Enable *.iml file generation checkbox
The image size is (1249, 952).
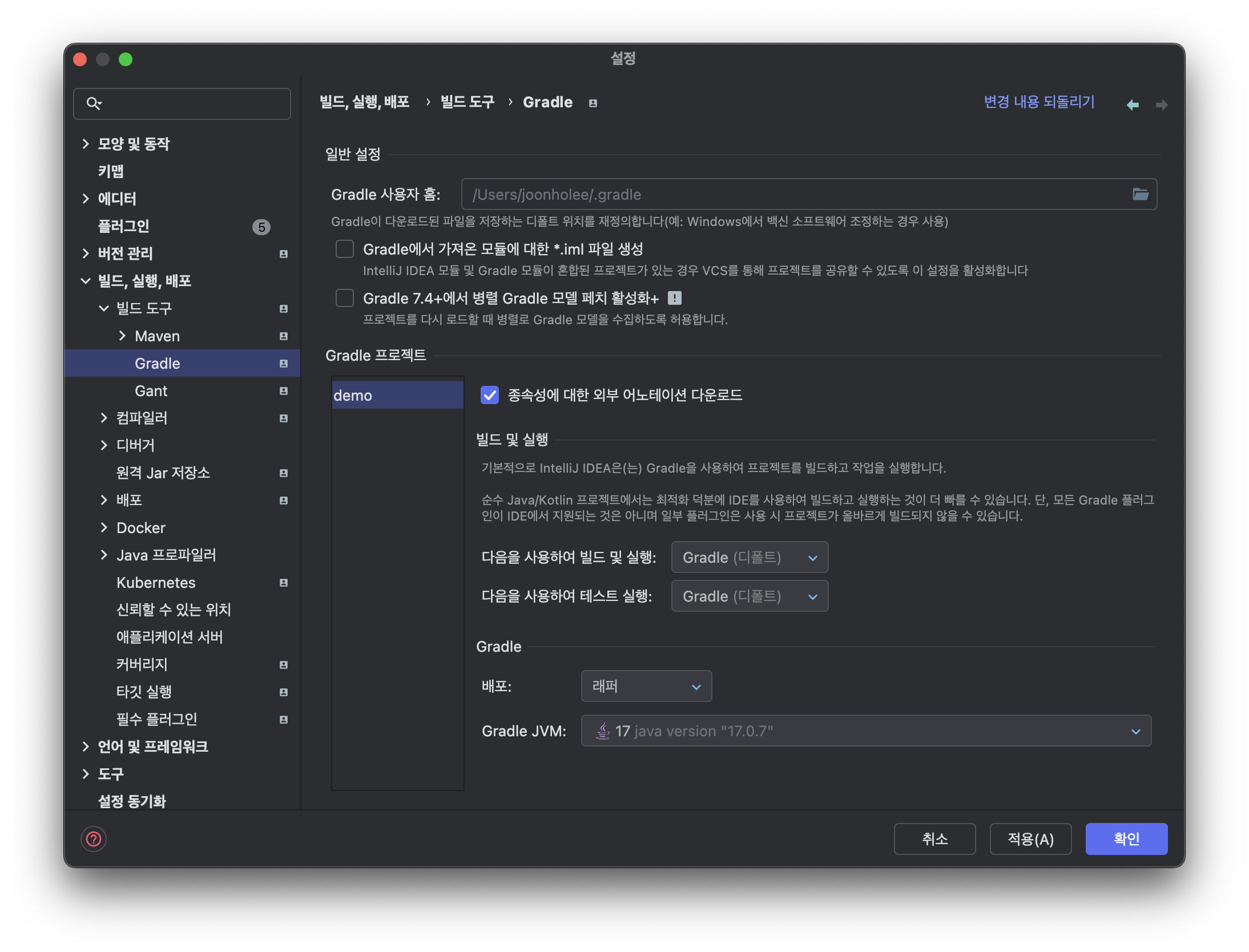(x=345, y=249)
